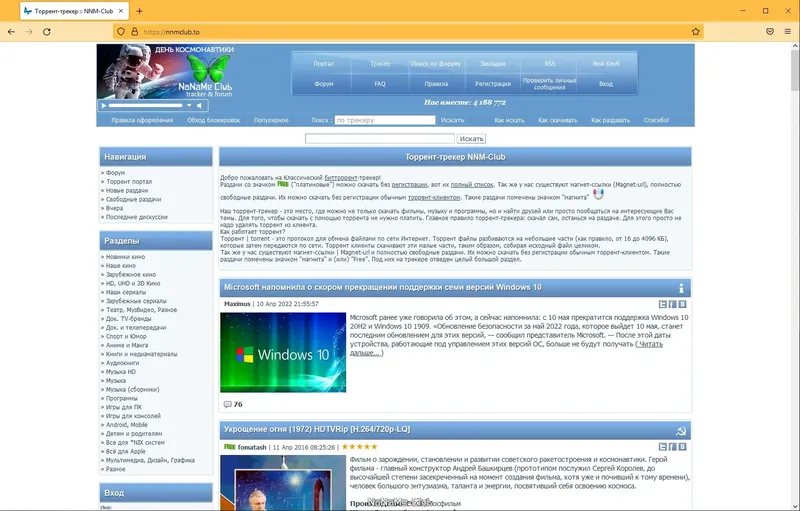The image size is (800, 511).
Task: Open RSS menu item
Action: (549, 64)
